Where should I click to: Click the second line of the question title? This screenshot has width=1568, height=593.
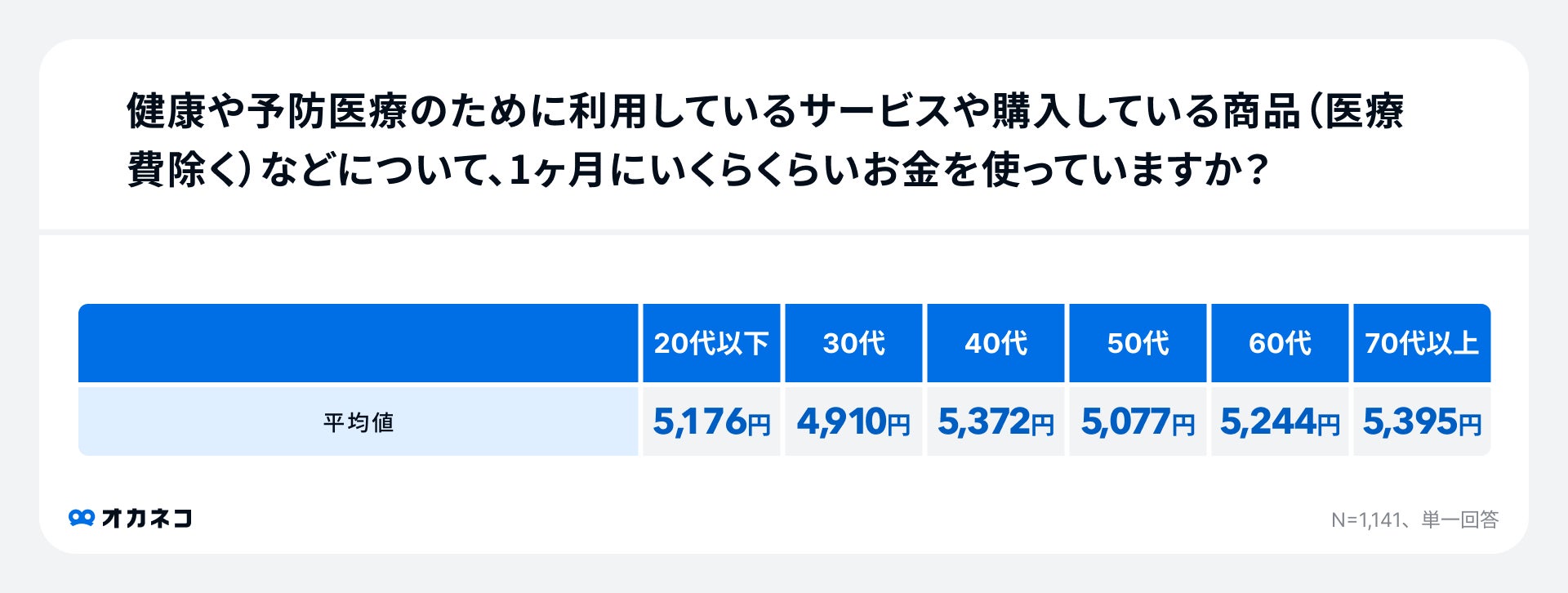click(698, 170)
